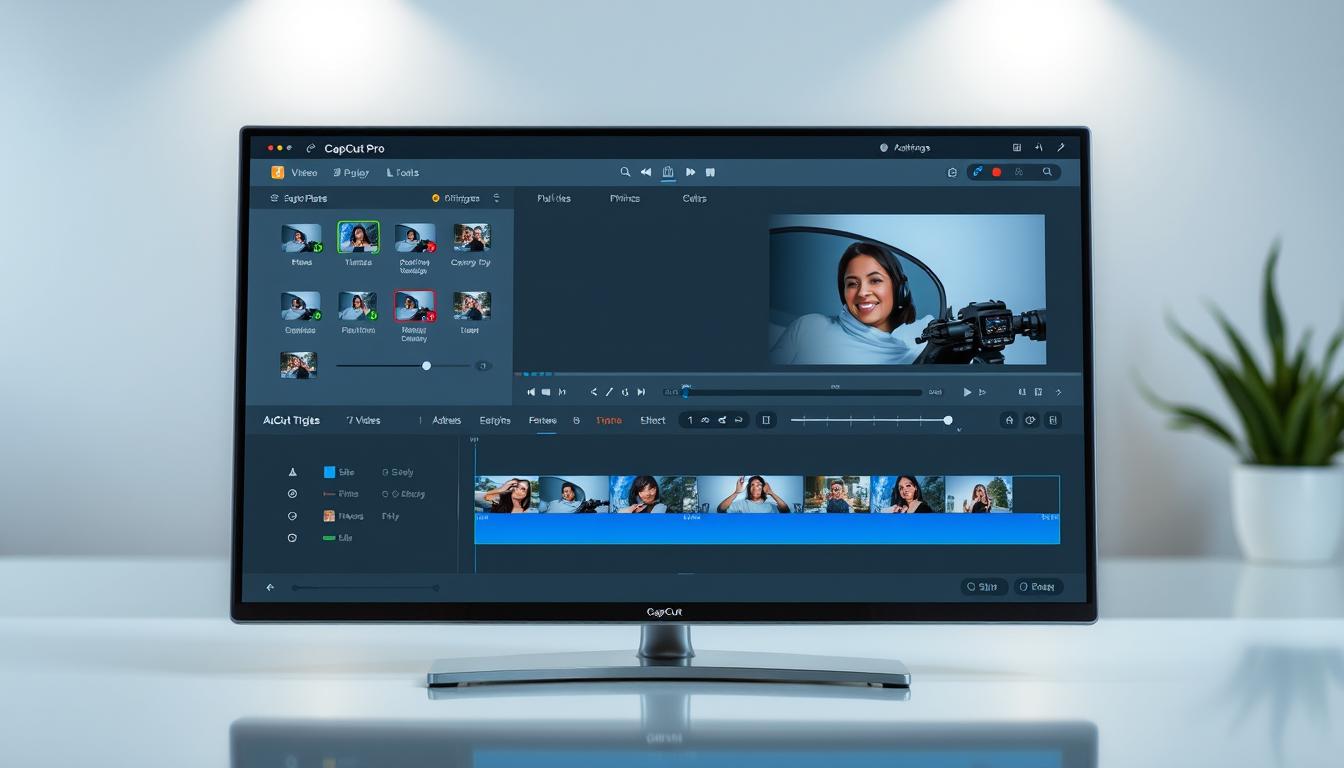This screenshot has height=768, width=1344.
Task: Toggle the orange dot option in the media header
Action: pyautogui.click(x=436, y=198)
